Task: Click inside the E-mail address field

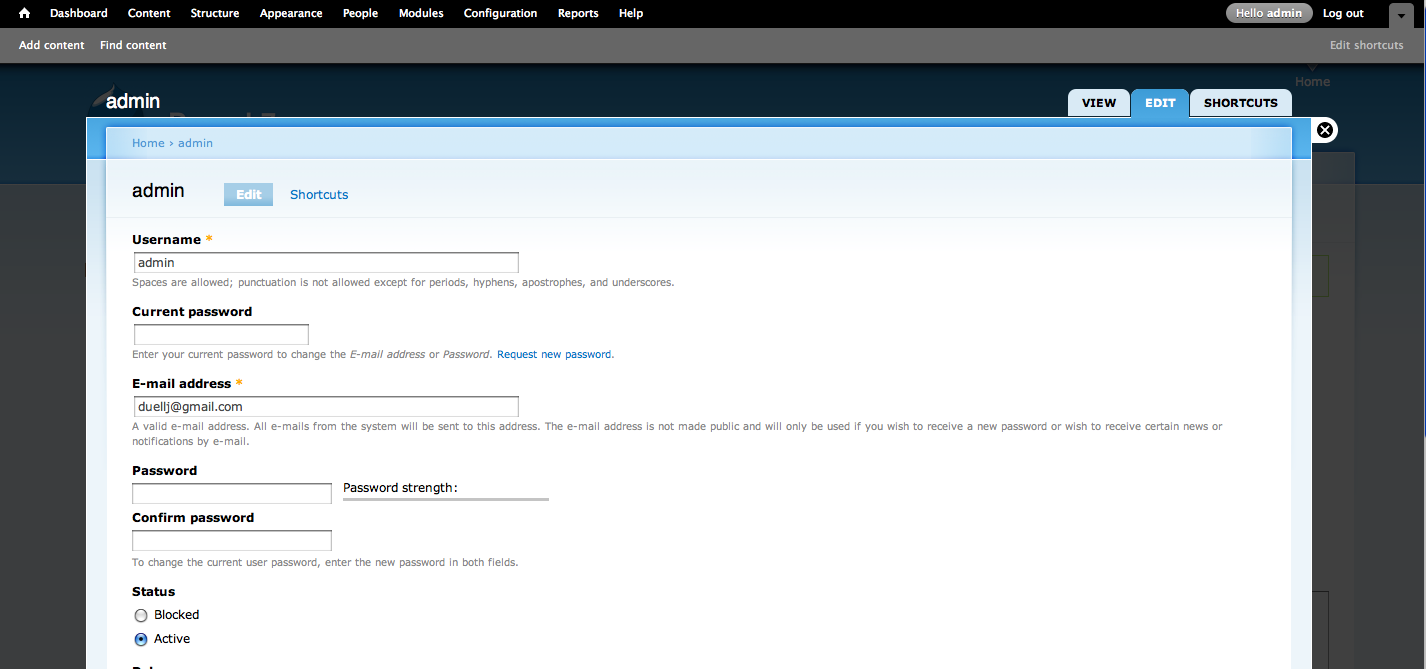Action: point(325,406)
